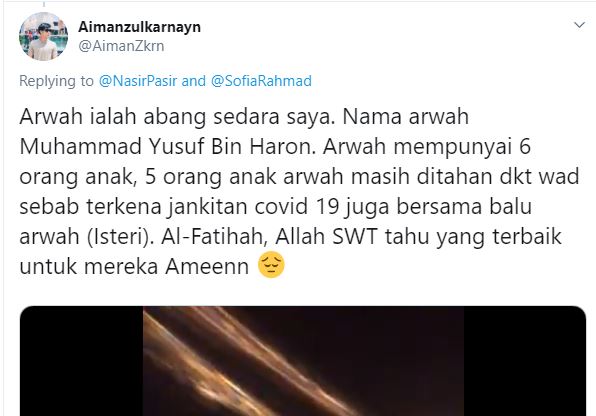Click the Aimanzulkarnayn display name
Image resolution: width=596 pixels, height=416 pixels.
click(x=139, y=27)
